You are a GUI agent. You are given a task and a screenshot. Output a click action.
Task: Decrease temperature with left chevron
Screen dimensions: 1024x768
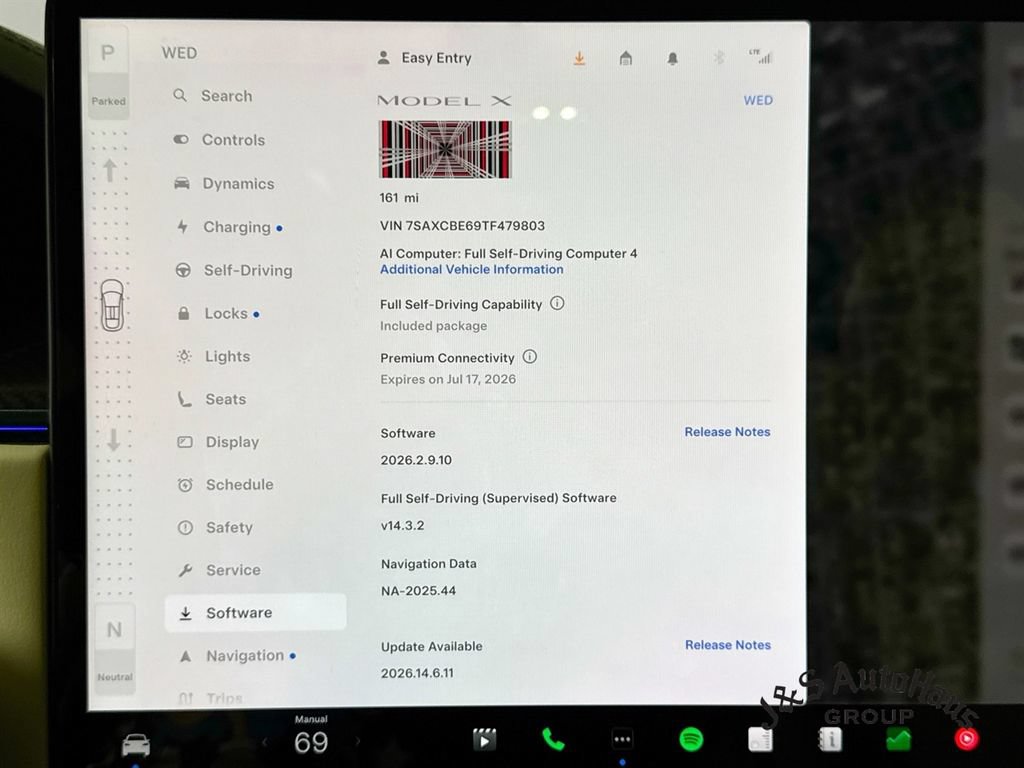[x=264, y=742]
